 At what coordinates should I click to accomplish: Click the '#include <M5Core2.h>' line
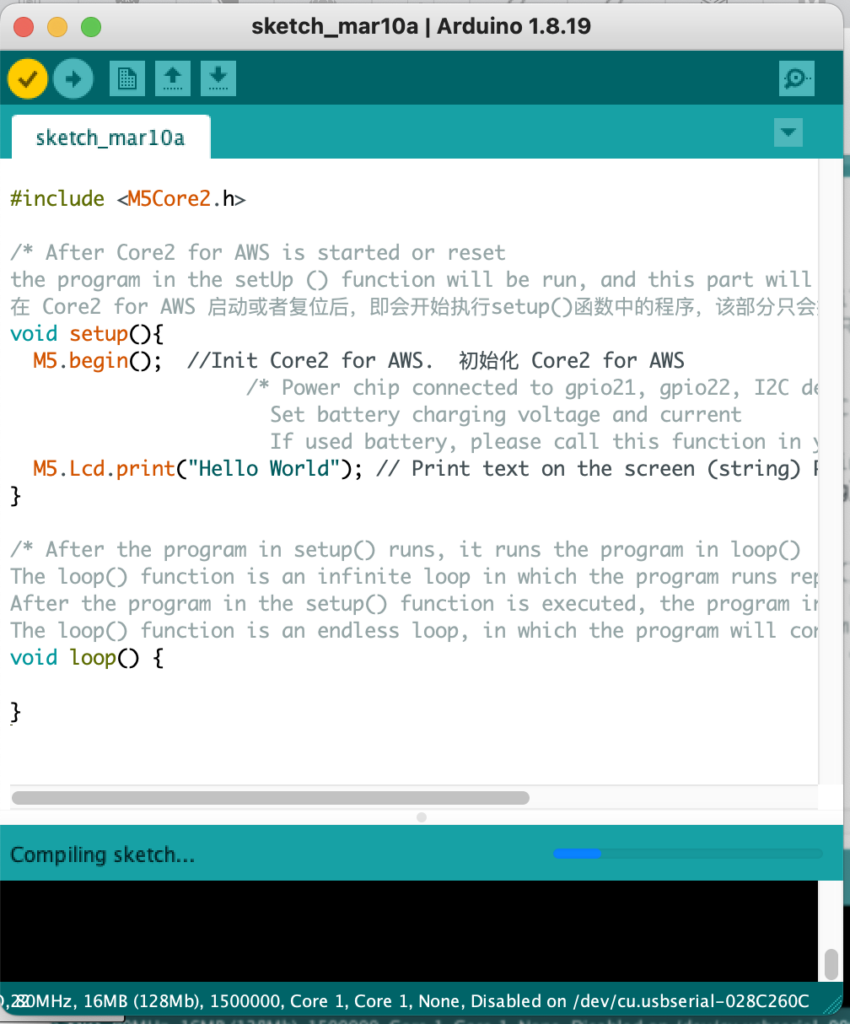click(x=128, y=199)
